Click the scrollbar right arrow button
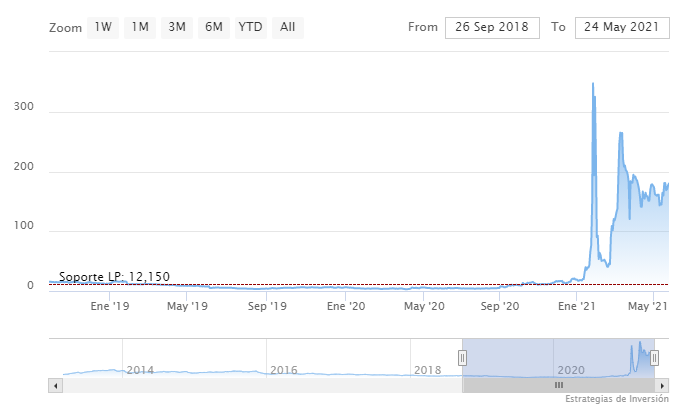Image resolution: width=683 pixels, height=409 pixels. click(x=663, y=385)
